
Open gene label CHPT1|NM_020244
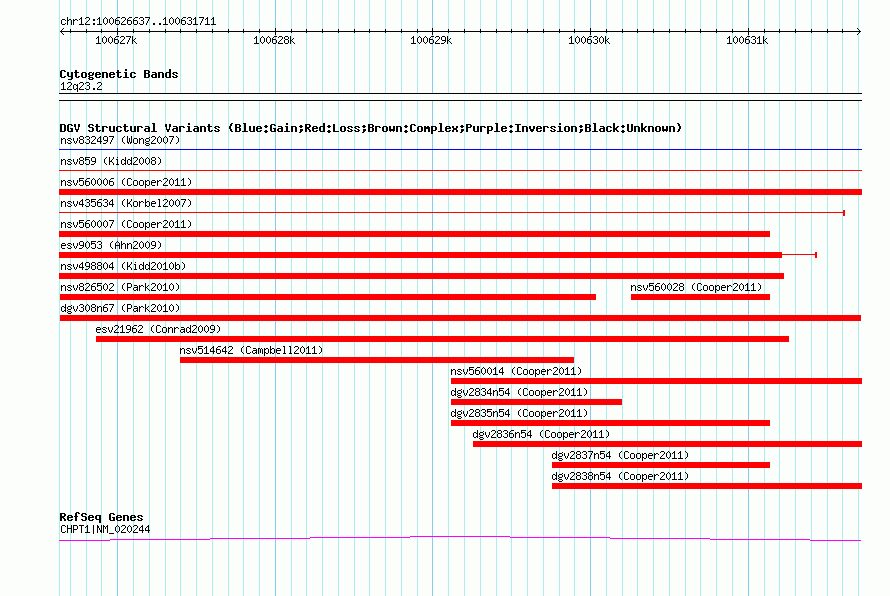point(105,530)
